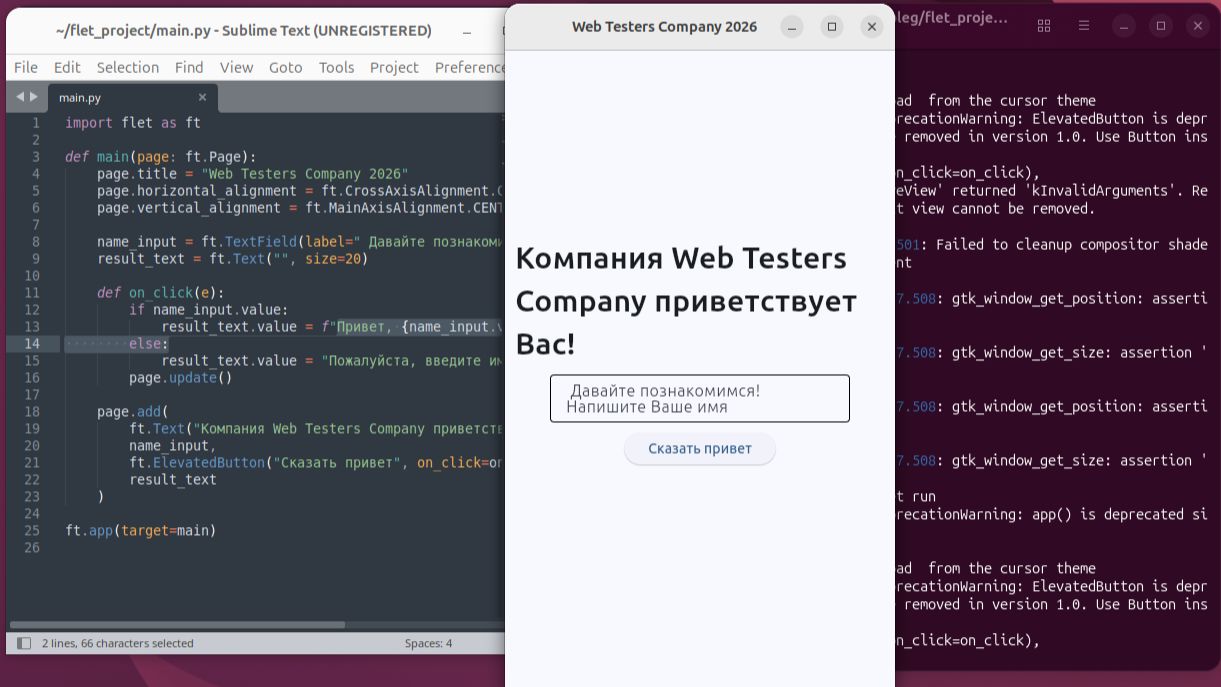Focus the 'Давайте познакомимся!' name input field
The height and width of the screenshot is (687, 1221).
click(700, 399)
